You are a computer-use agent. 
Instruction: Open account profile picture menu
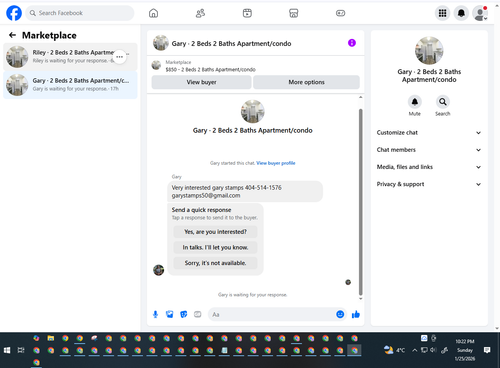coord(480,13)
